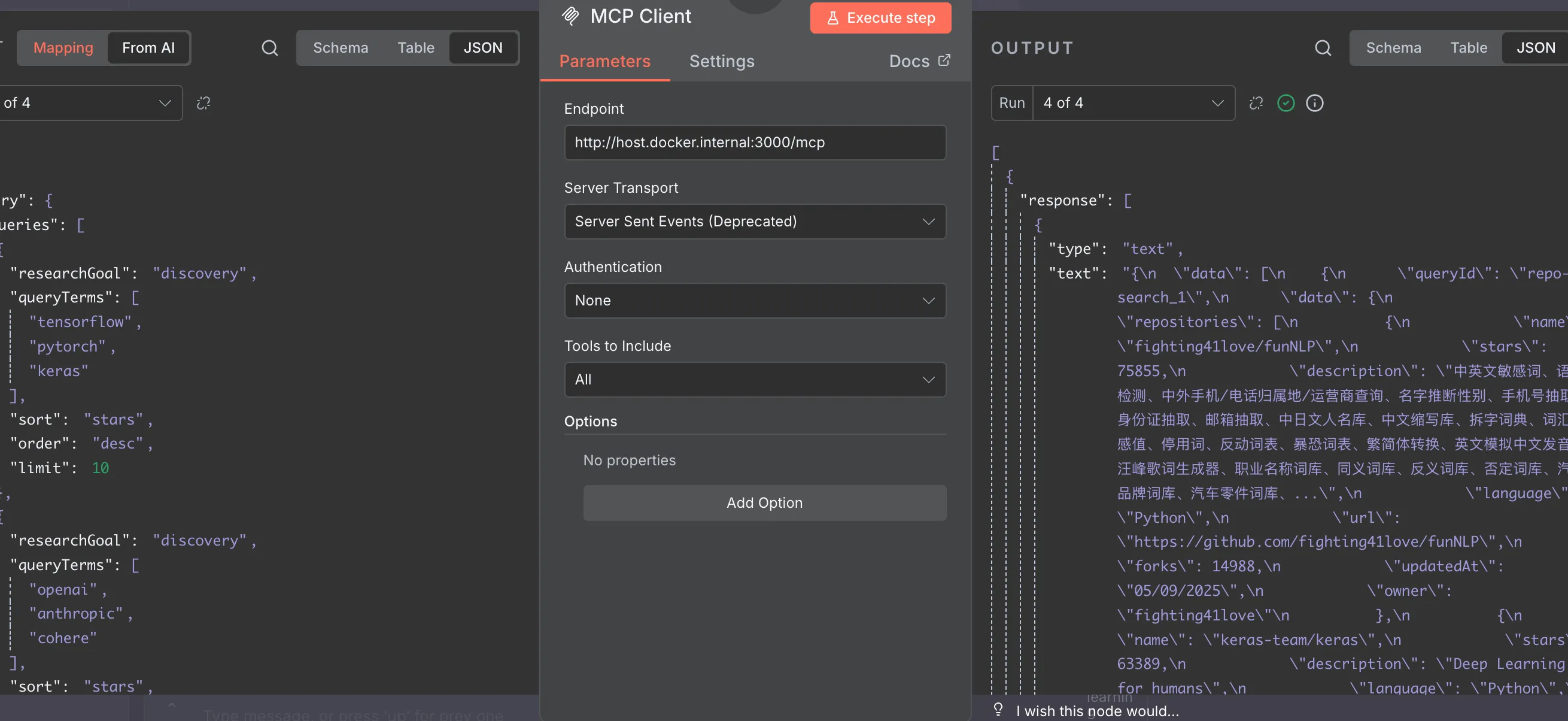Click the Add Option button

point(764,502)
